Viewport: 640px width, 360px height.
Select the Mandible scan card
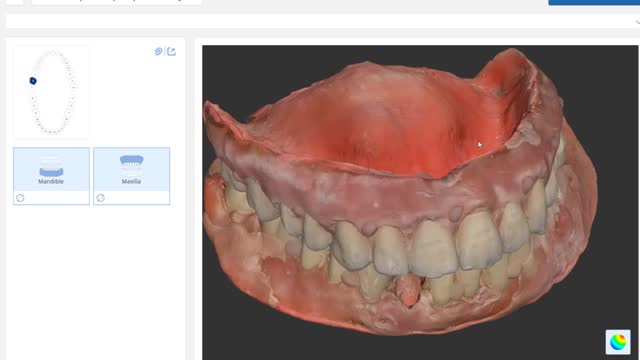[51, 176]
